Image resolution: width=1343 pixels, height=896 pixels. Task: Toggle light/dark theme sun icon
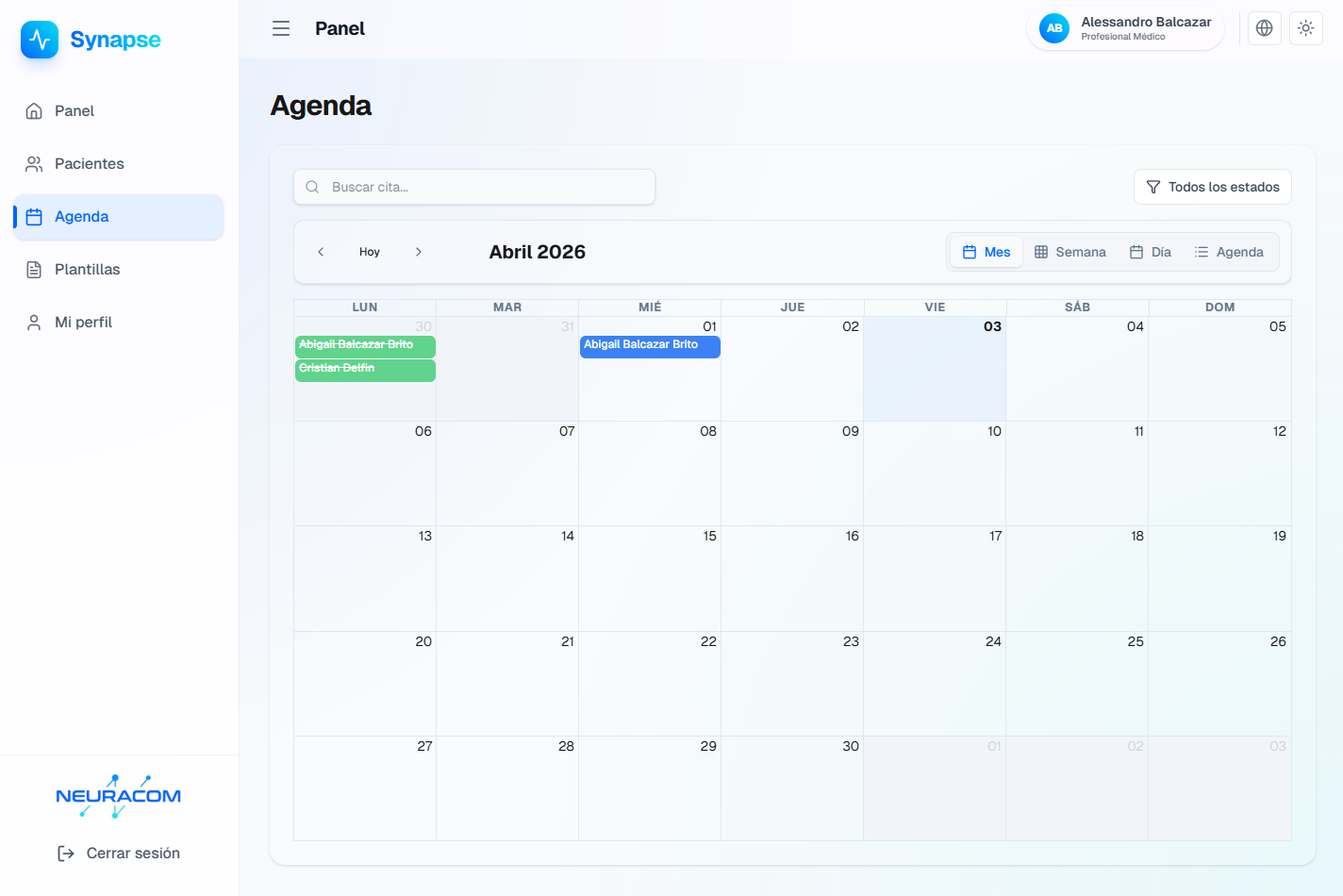coord(1305,28)
